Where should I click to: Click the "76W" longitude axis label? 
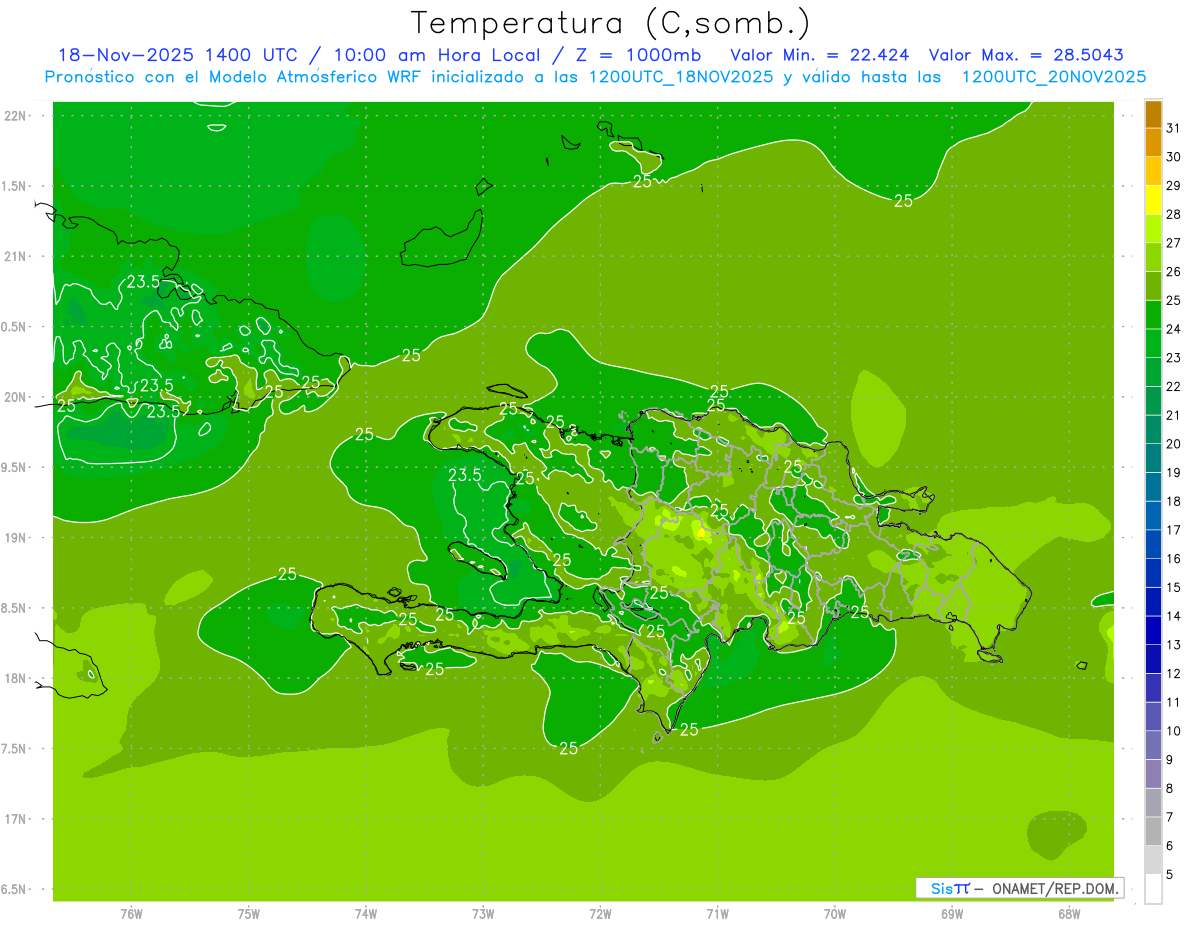[x=131, y=914]
